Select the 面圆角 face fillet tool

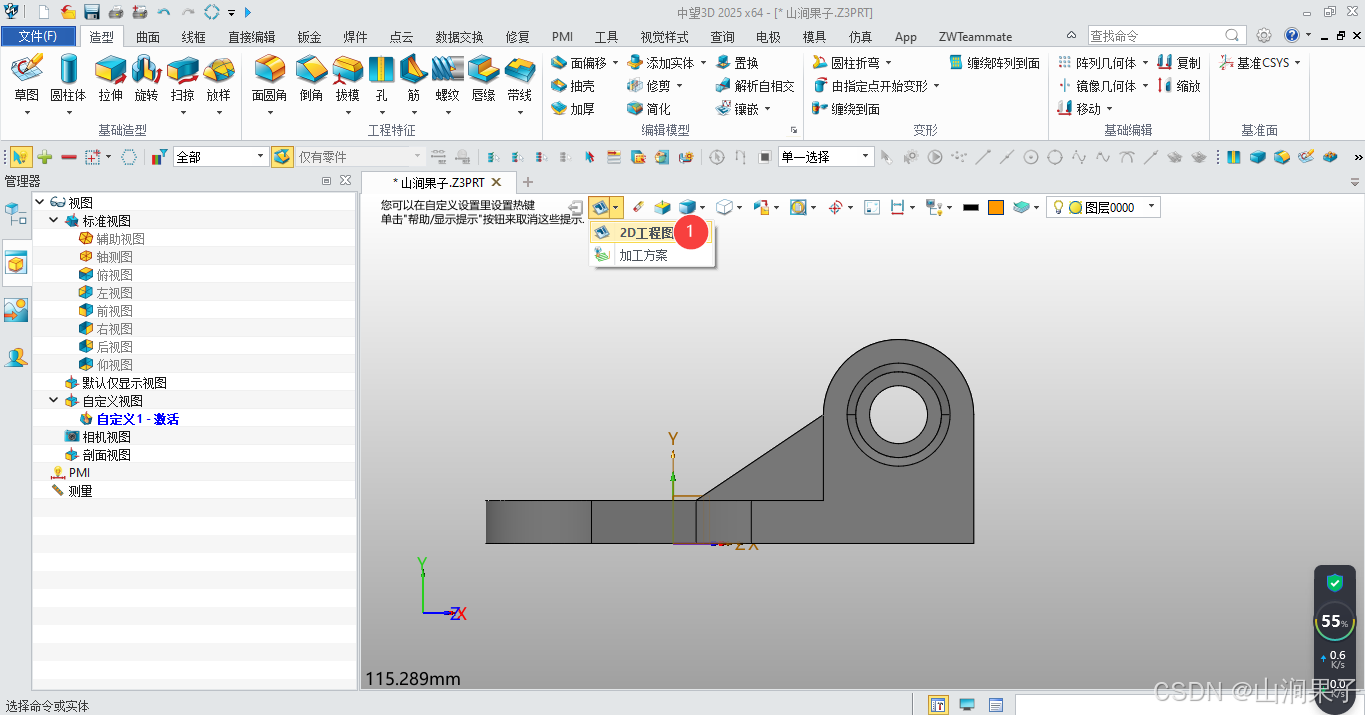269,78
